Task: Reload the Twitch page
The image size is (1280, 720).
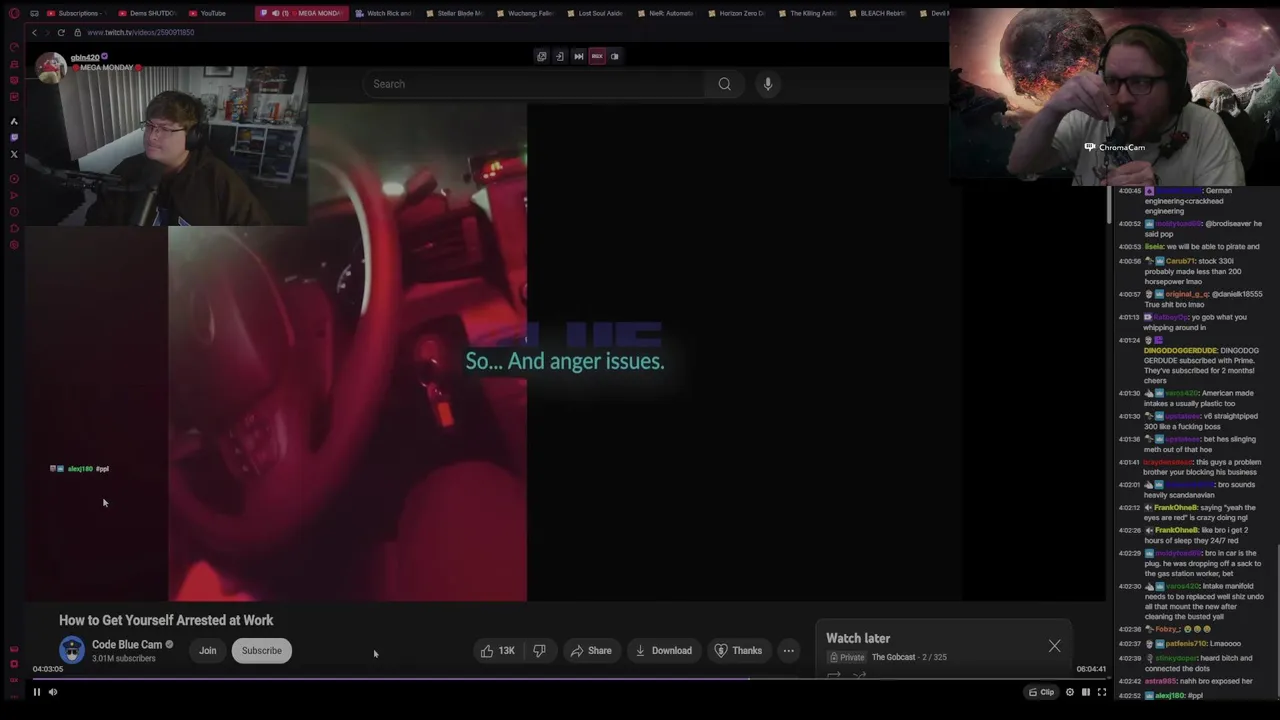Action: tap(61, 32)
